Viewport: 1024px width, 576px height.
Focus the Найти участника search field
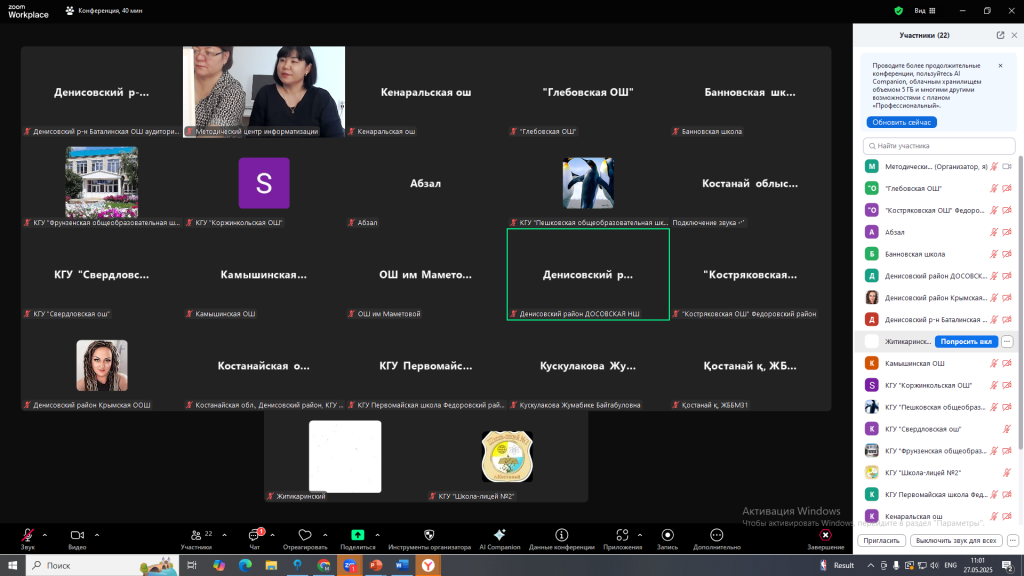pos(938,146)
